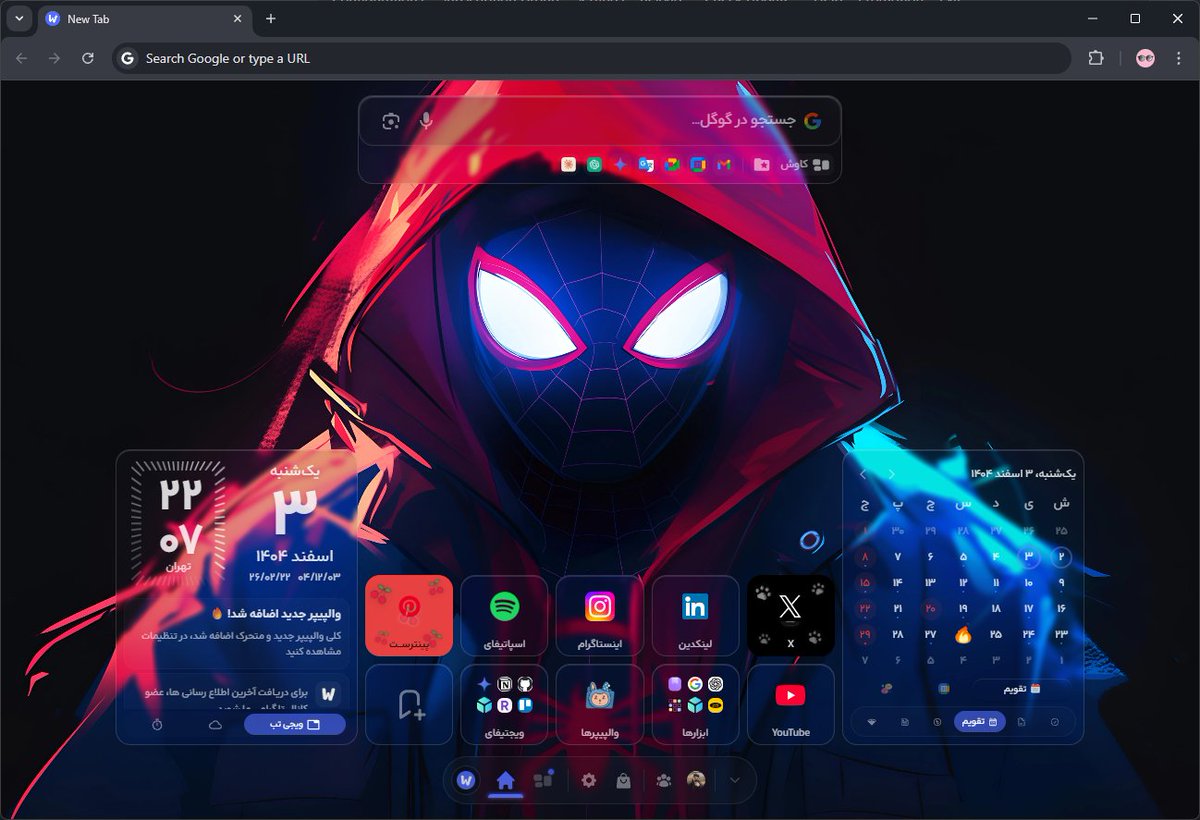The height and width of the screenshot is (820, 1200).
Task: Select day ۲ in the calendar
Action: 1061,556
